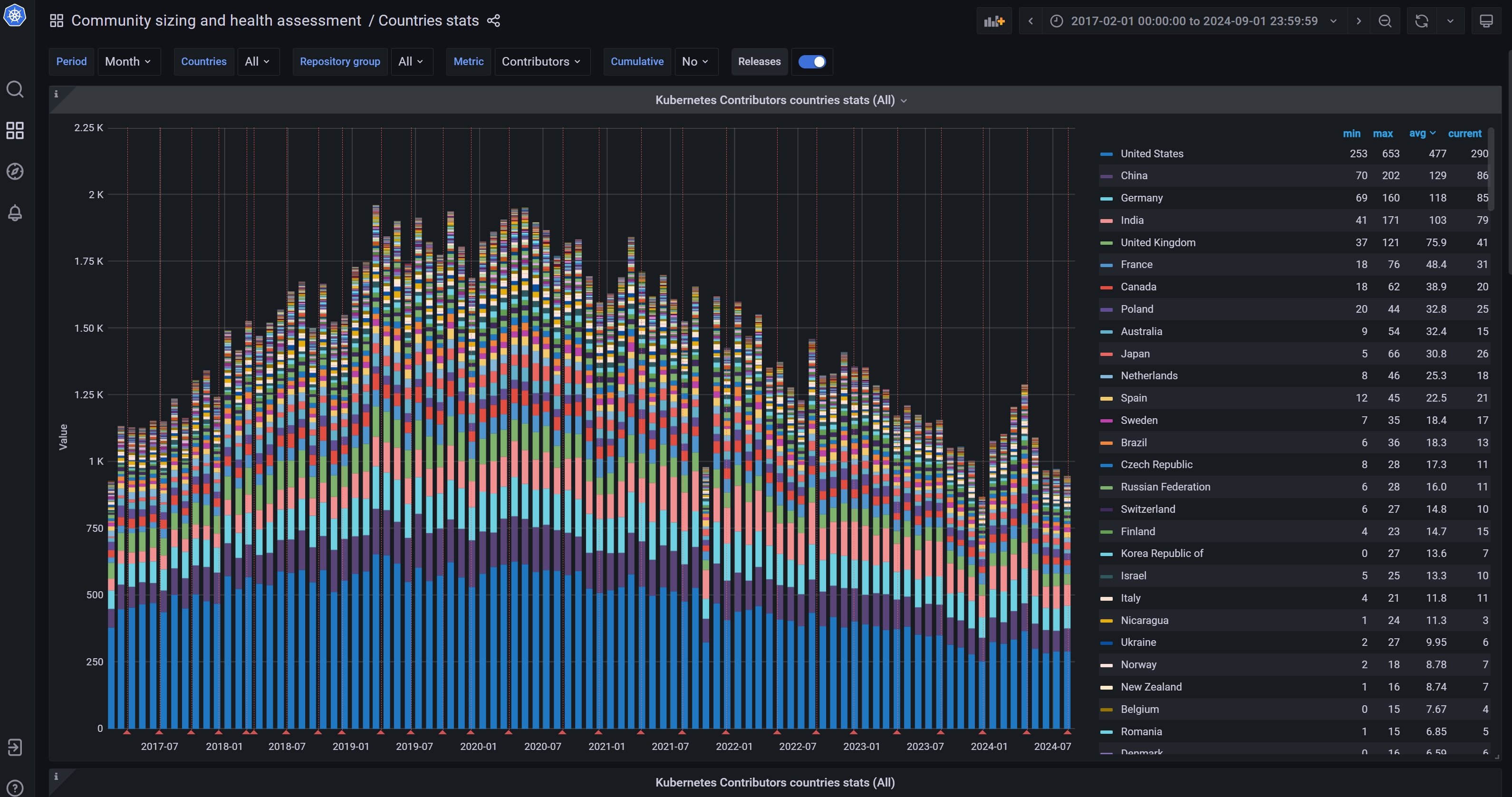This screenshot has height=797, width=1512.
Task: Open the help question-mark icon in sidebar
Action: (15, 787)
